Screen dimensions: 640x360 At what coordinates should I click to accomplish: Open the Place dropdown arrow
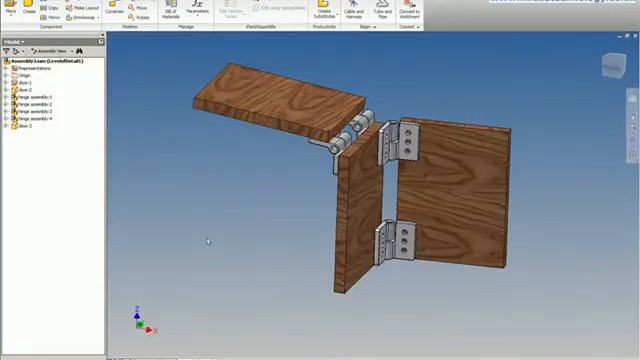pos(11,15)
